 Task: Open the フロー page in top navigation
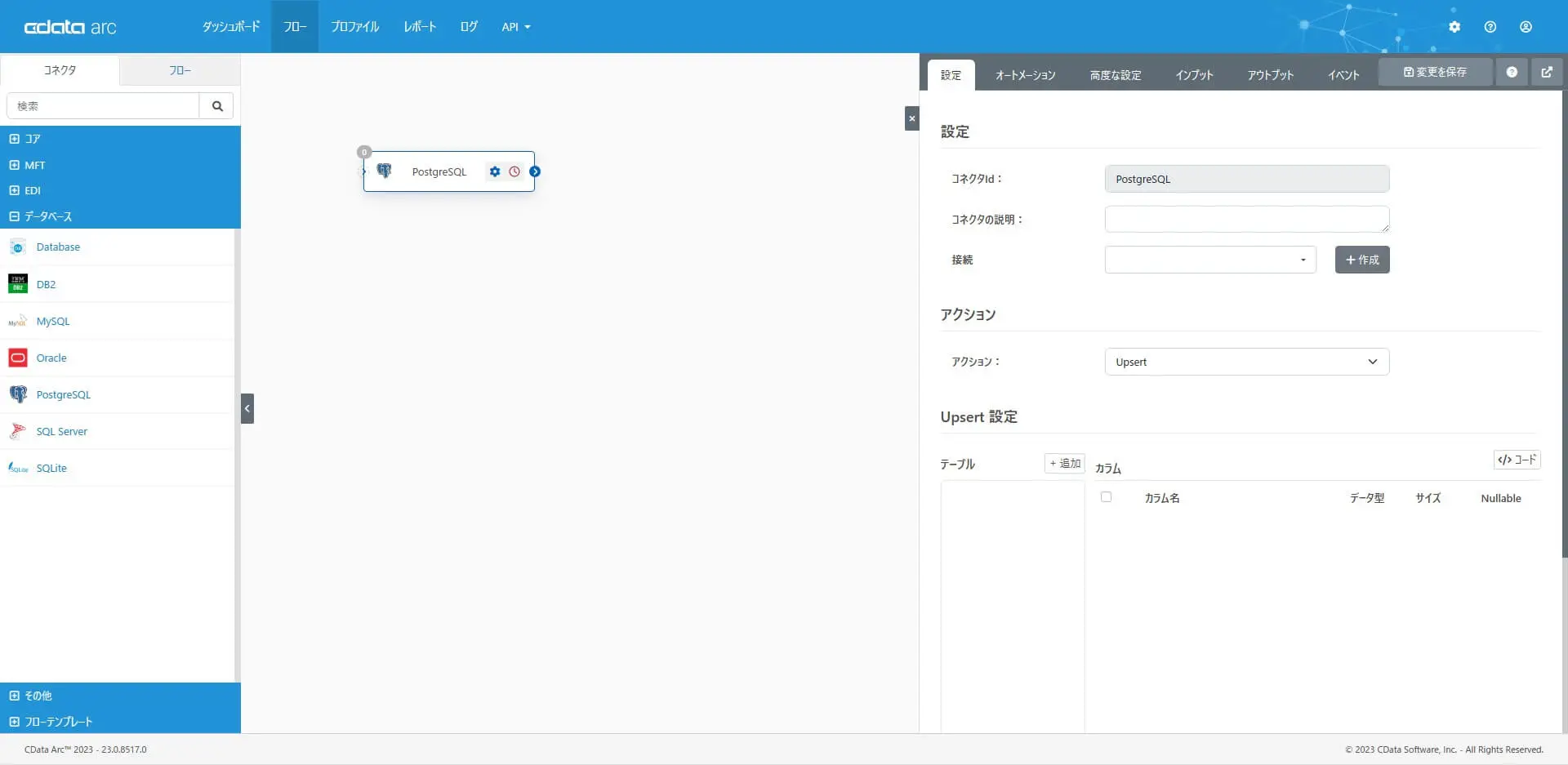tap(295, 27)
